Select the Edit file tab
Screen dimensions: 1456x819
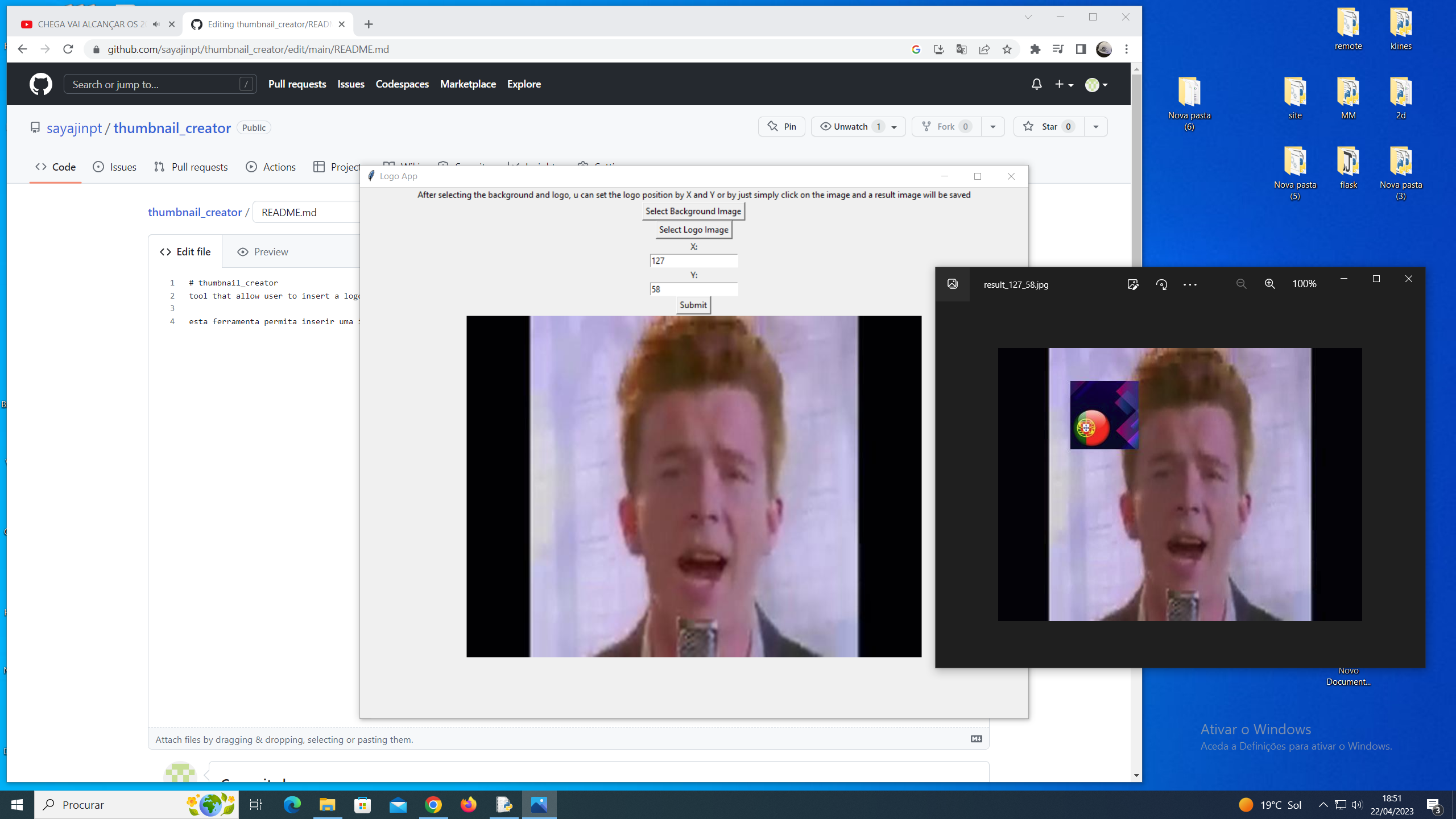[185, 252]
